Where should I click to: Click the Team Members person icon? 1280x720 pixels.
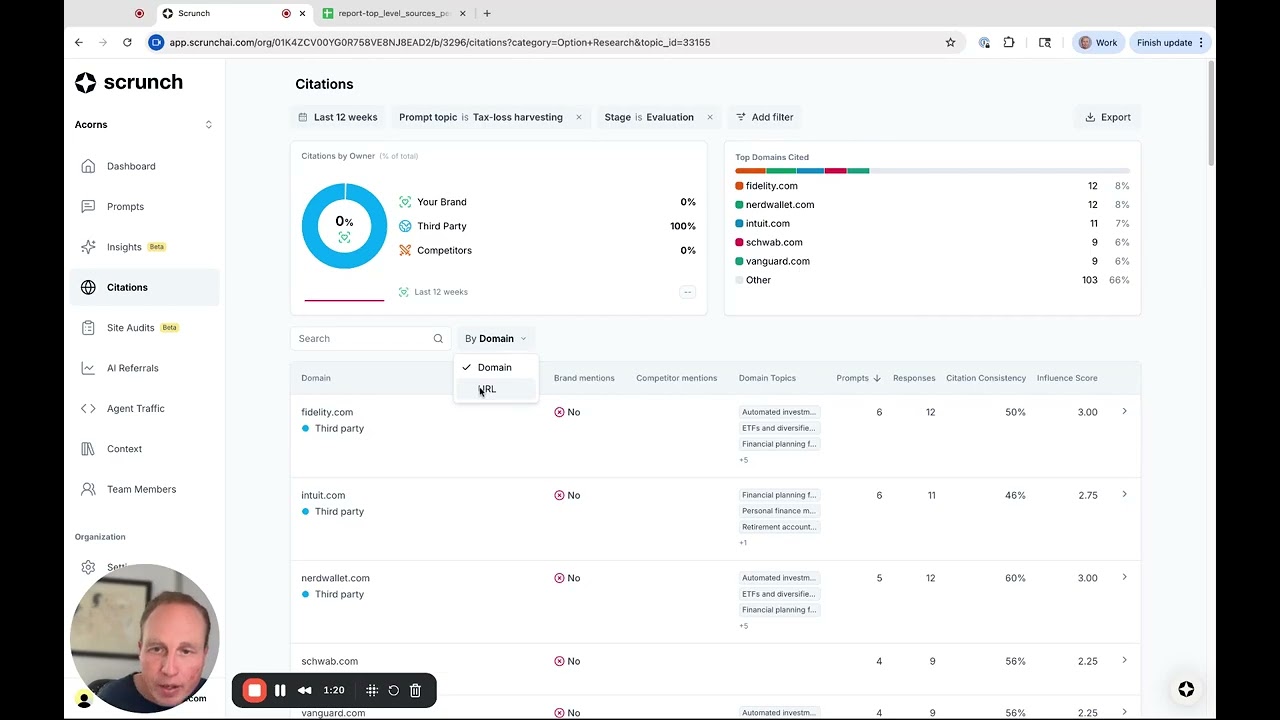click(x=88, y=489)
